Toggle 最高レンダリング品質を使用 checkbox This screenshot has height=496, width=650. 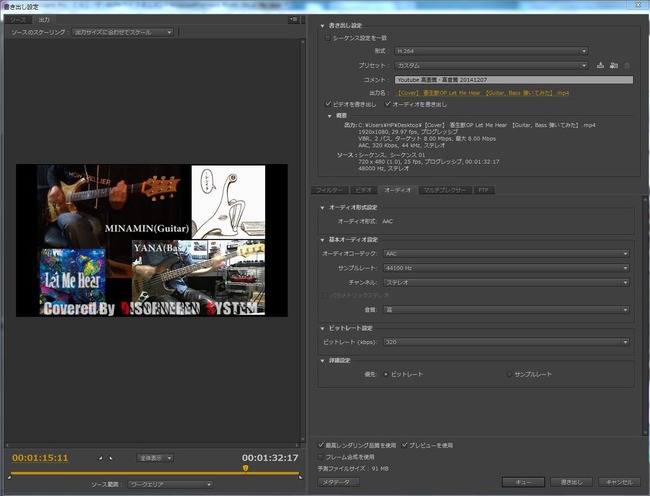(321, 445)
